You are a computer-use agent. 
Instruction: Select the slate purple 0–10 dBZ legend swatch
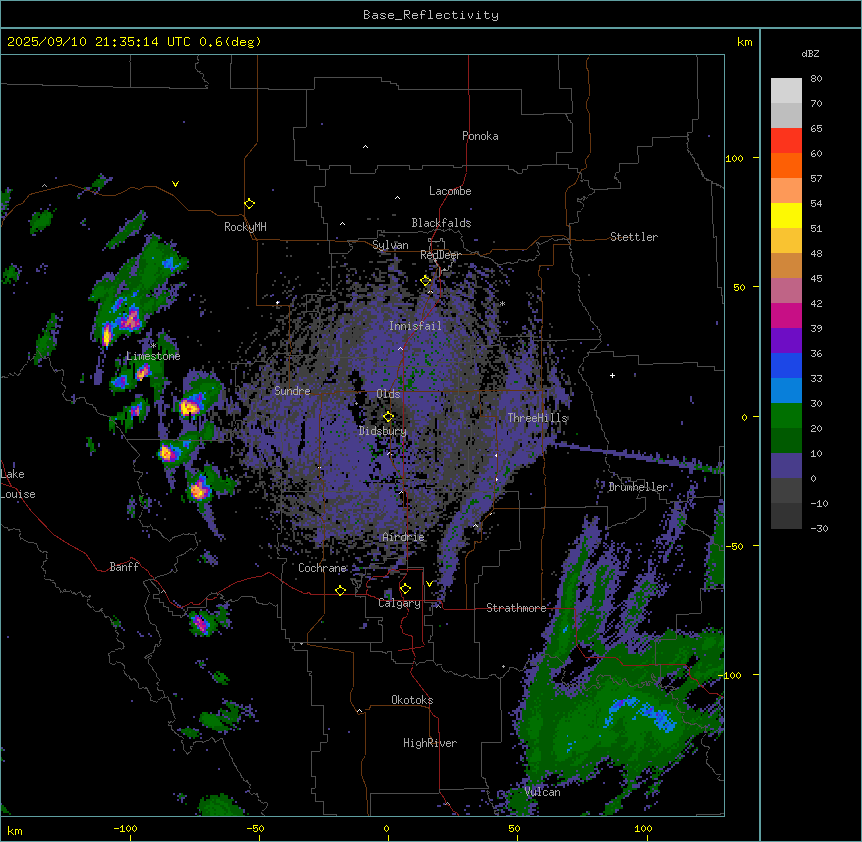[786, 466]
